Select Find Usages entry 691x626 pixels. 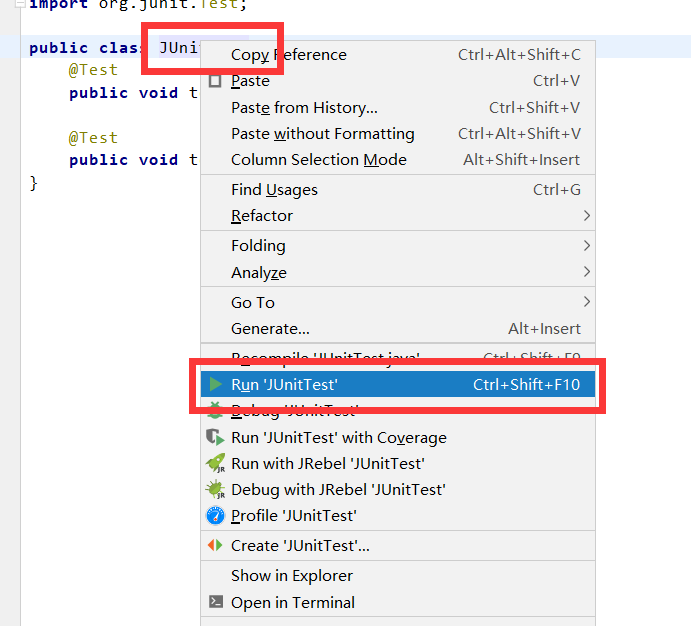coord(398,190)
